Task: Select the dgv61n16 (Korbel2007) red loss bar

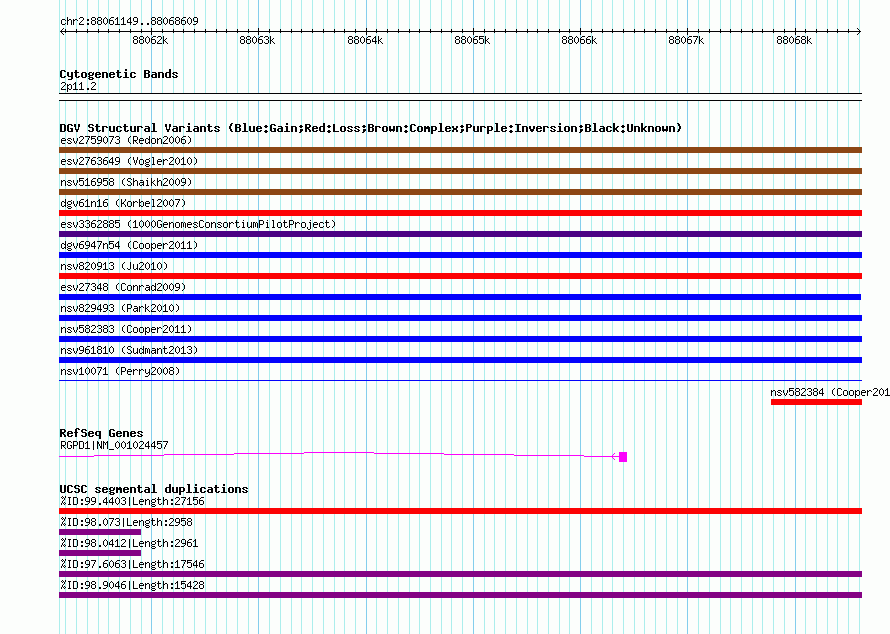Action: [x=460, y=213]
